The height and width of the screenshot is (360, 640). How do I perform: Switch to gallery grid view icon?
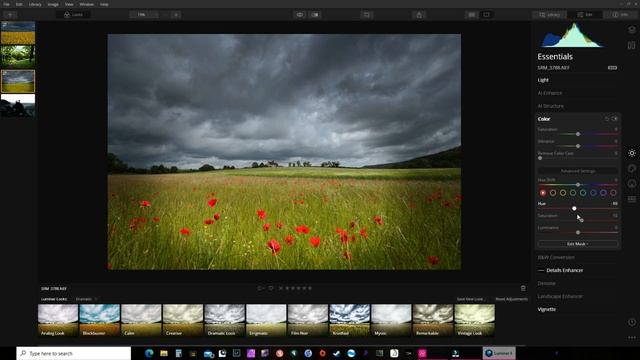[472, 15]
